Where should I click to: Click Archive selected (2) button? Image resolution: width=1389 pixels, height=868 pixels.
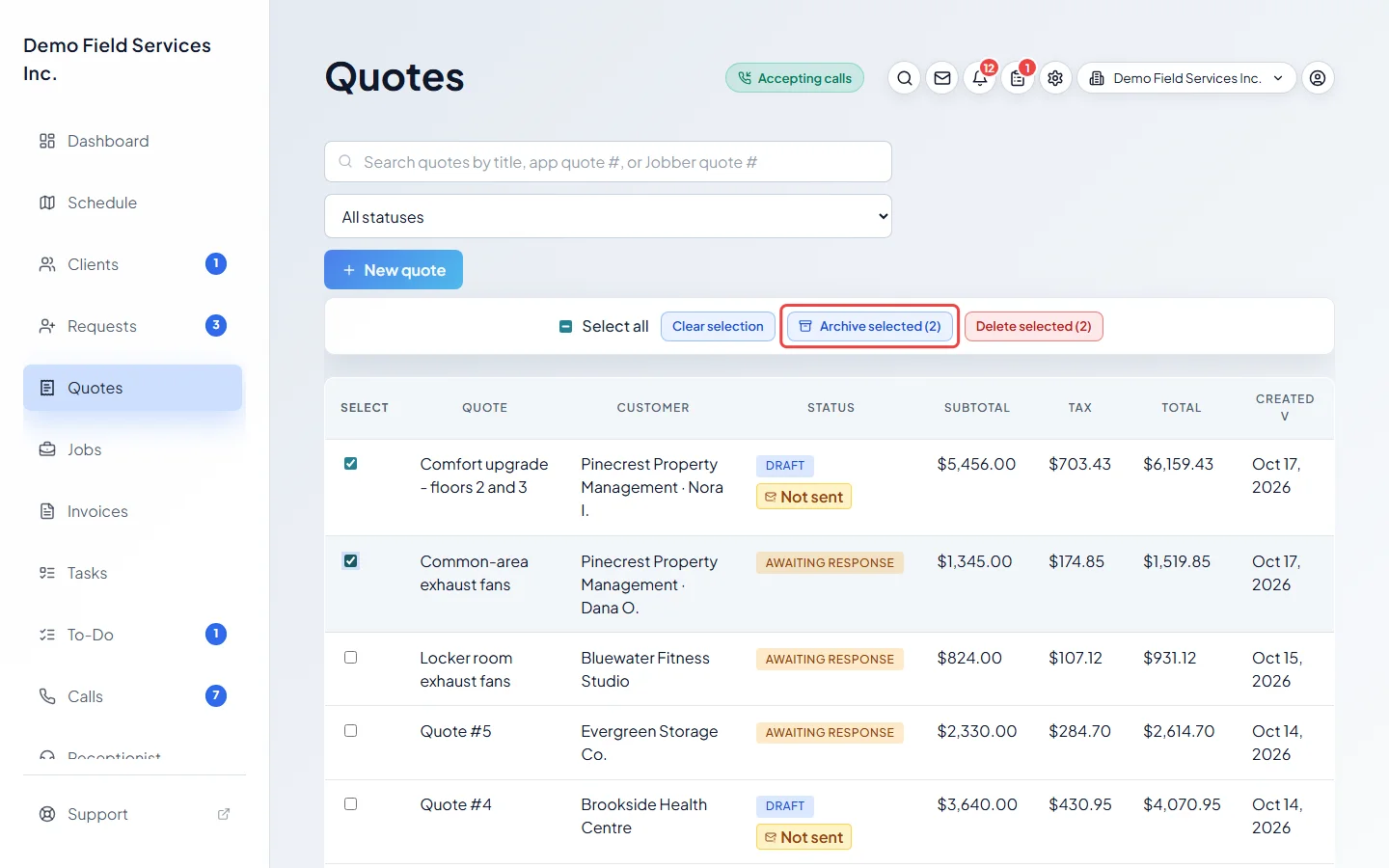point(870,326)
